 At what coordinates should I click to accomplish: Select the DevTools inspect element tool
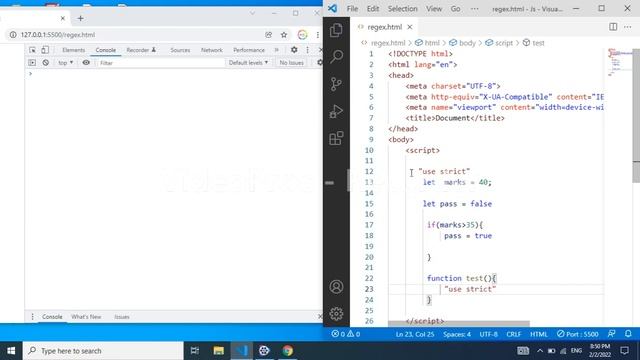[32, 50]
